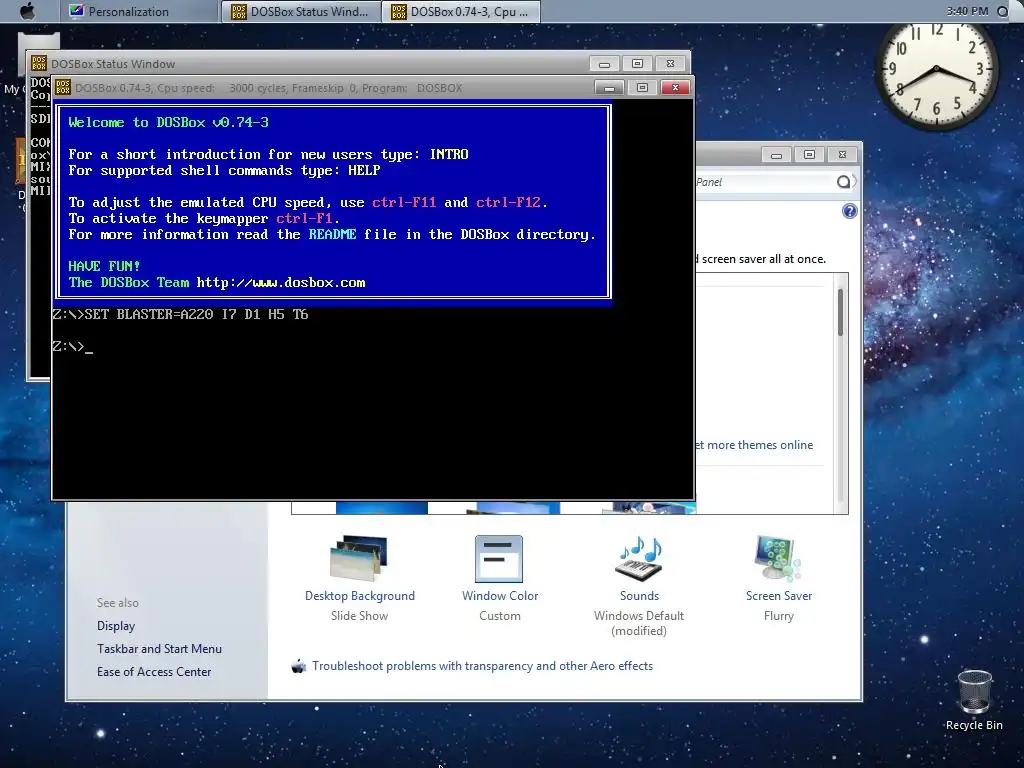Click Windows Default (modified) sound scheme text
Screen dimensions: 1024x768
pyautogui.click(x=639, y=623)
